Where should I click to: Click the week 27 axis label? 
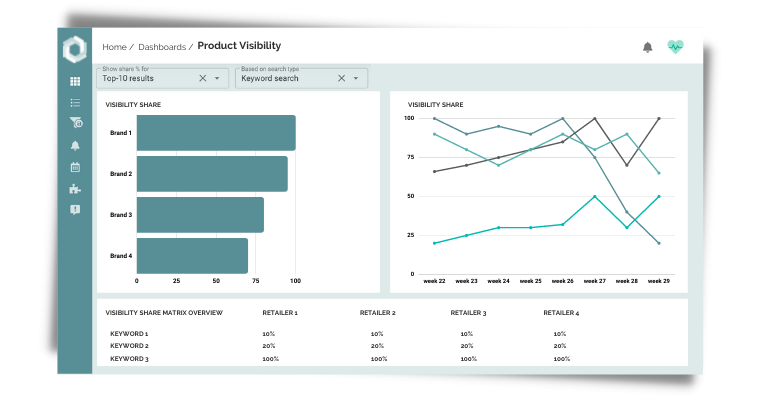pos(595,281)
